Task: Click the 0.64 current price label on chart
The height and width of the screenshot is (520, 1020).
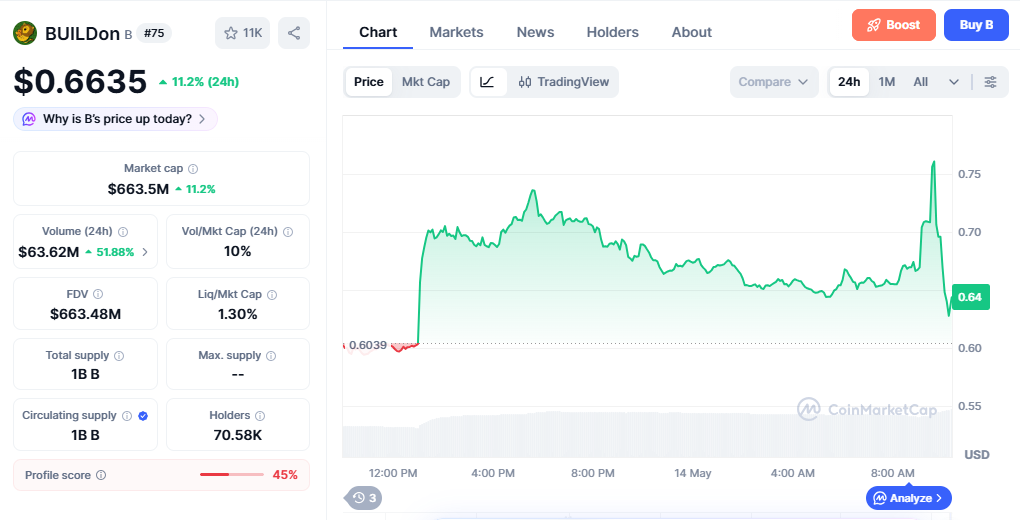Action: click(x=970, y=297)
